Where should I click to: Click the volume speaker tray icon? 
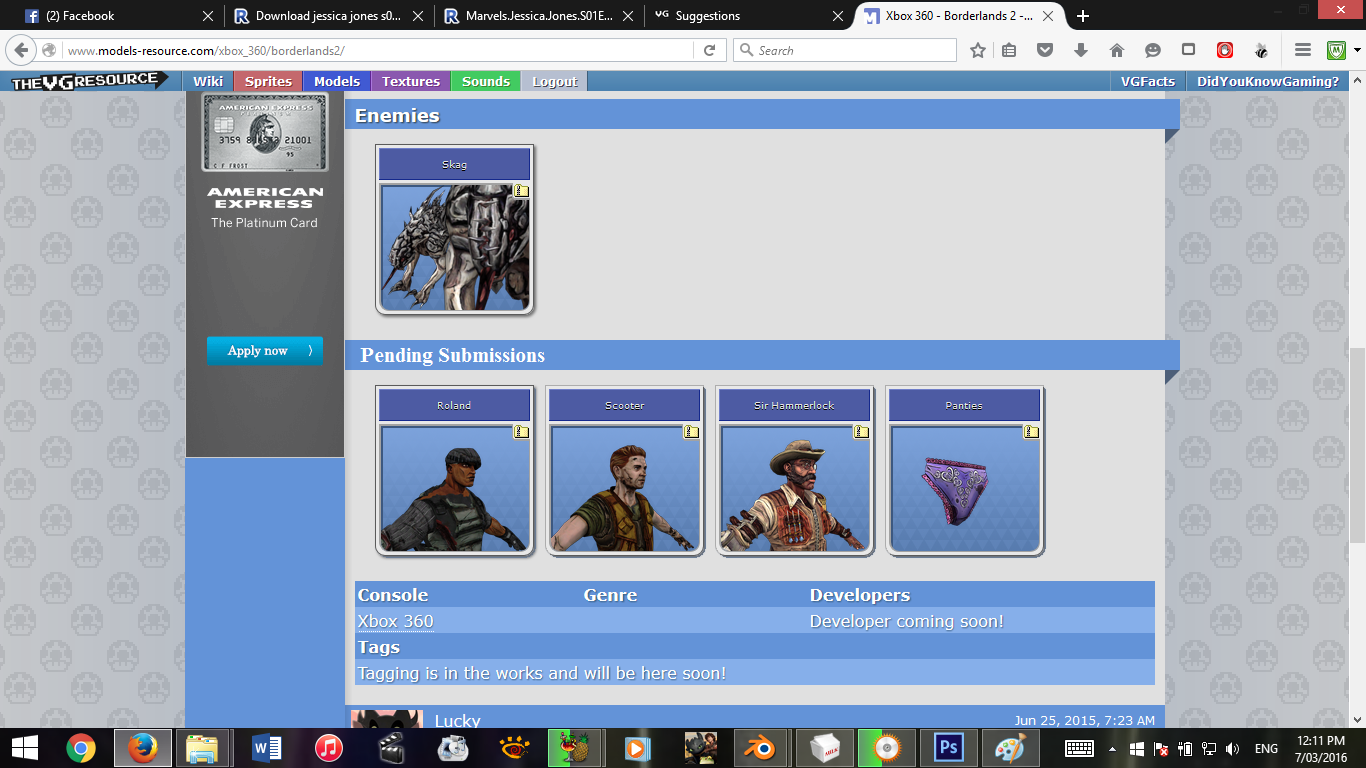coord(1232,749)
